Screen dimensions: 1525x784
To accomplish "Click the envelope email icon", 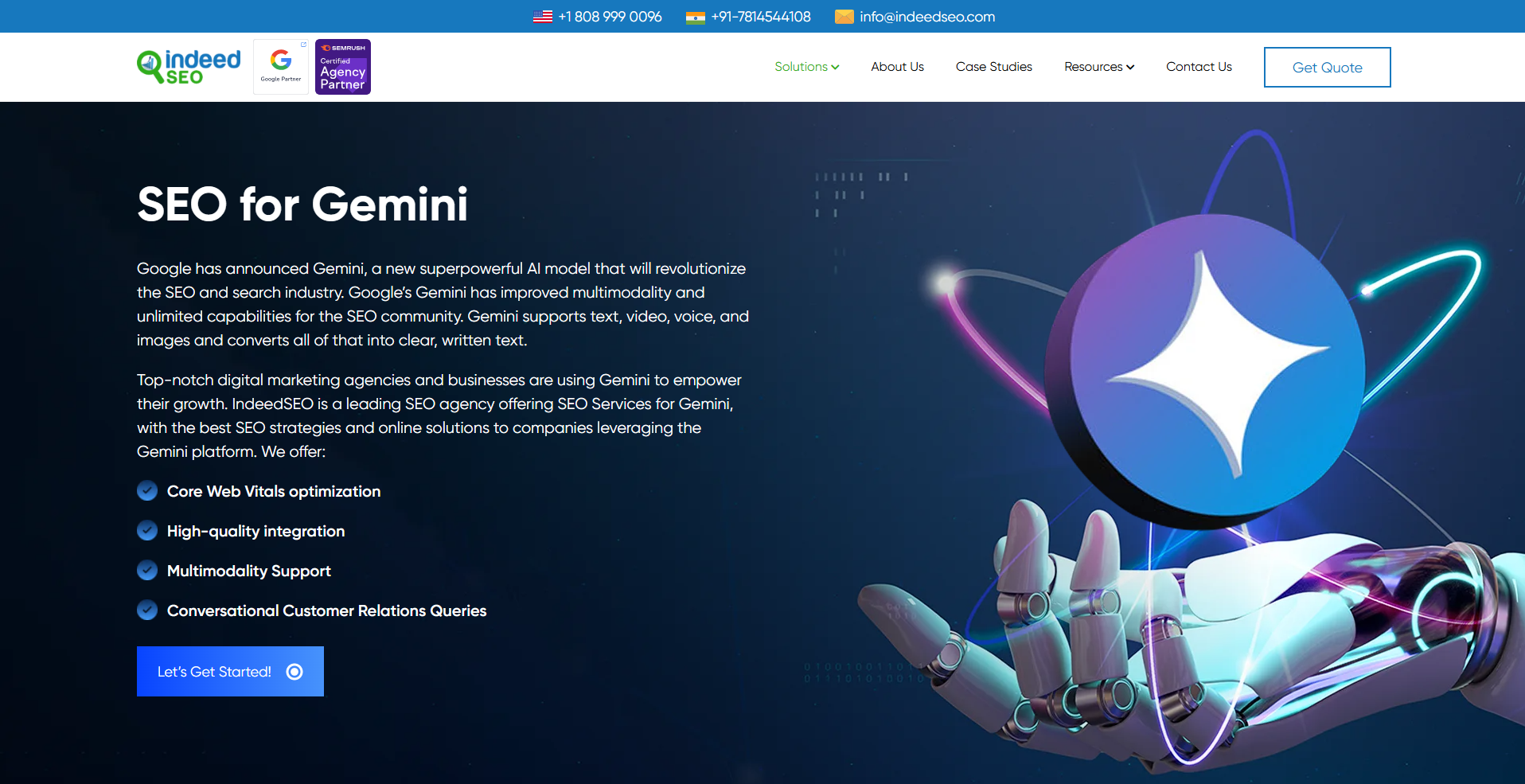I will pos(844,17).
